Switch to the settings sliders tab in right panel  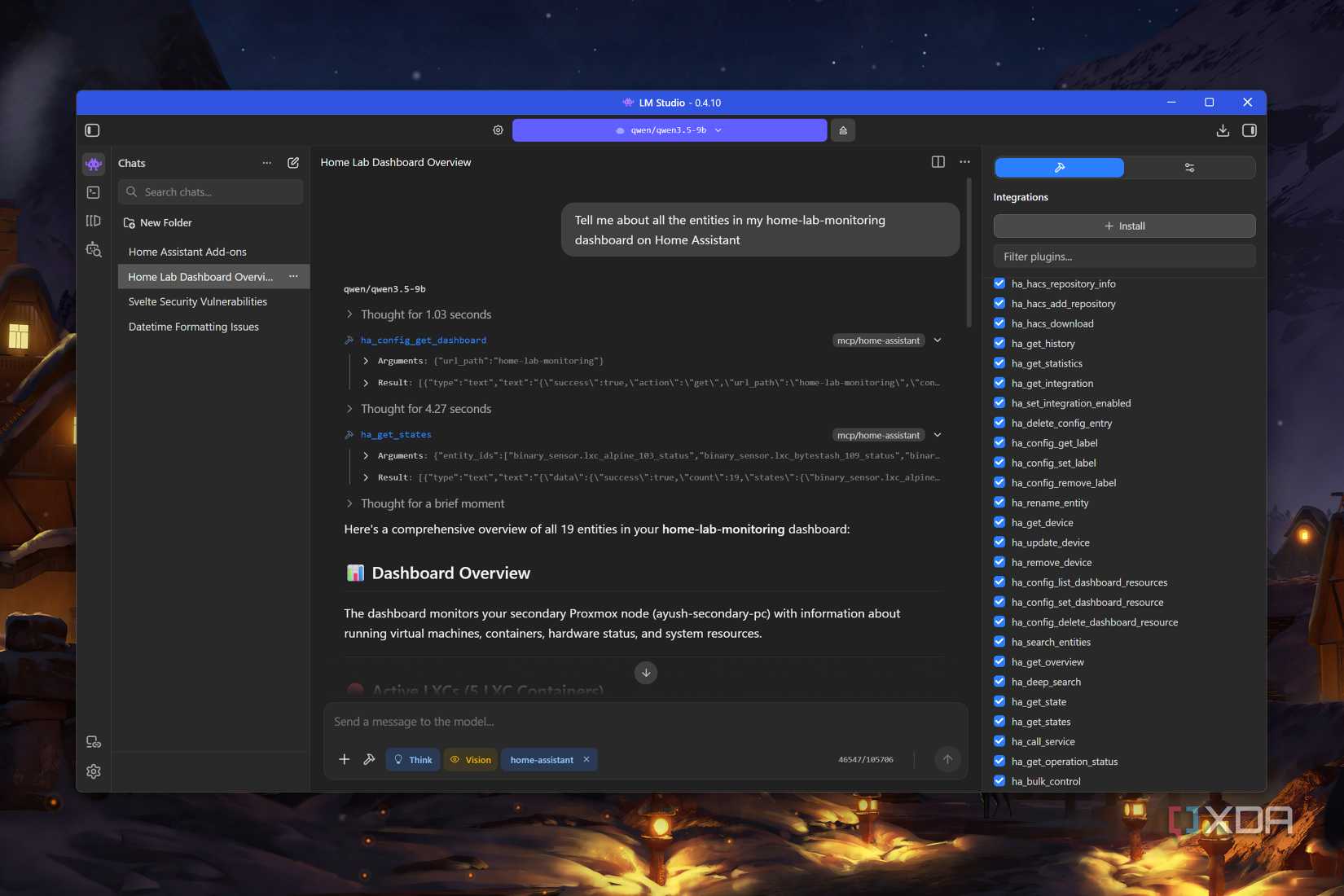click(x=1189, y=168)
